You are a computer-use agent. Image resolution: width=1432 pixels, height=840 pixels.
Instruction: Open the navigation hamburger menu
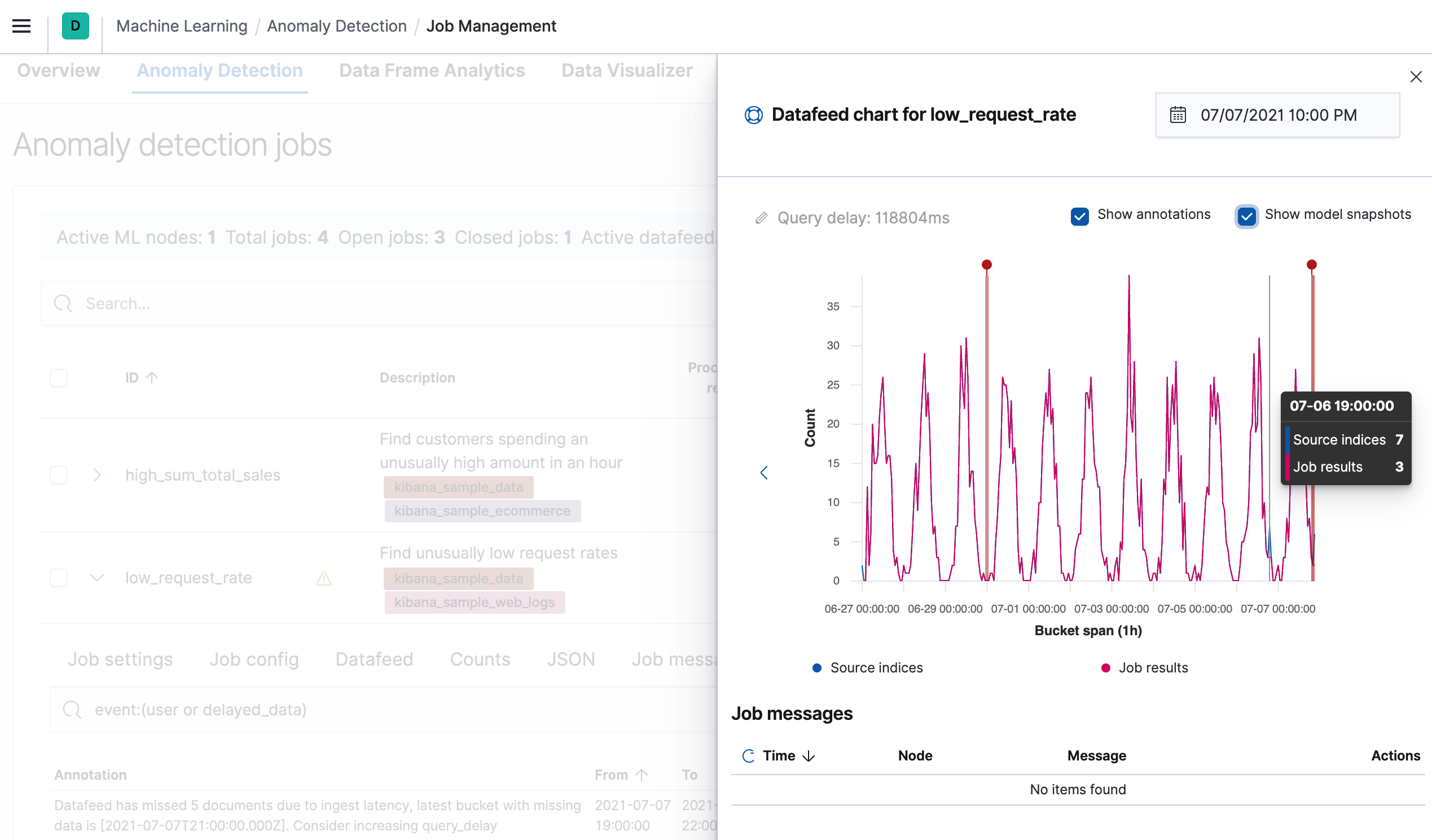click(21, 25)
